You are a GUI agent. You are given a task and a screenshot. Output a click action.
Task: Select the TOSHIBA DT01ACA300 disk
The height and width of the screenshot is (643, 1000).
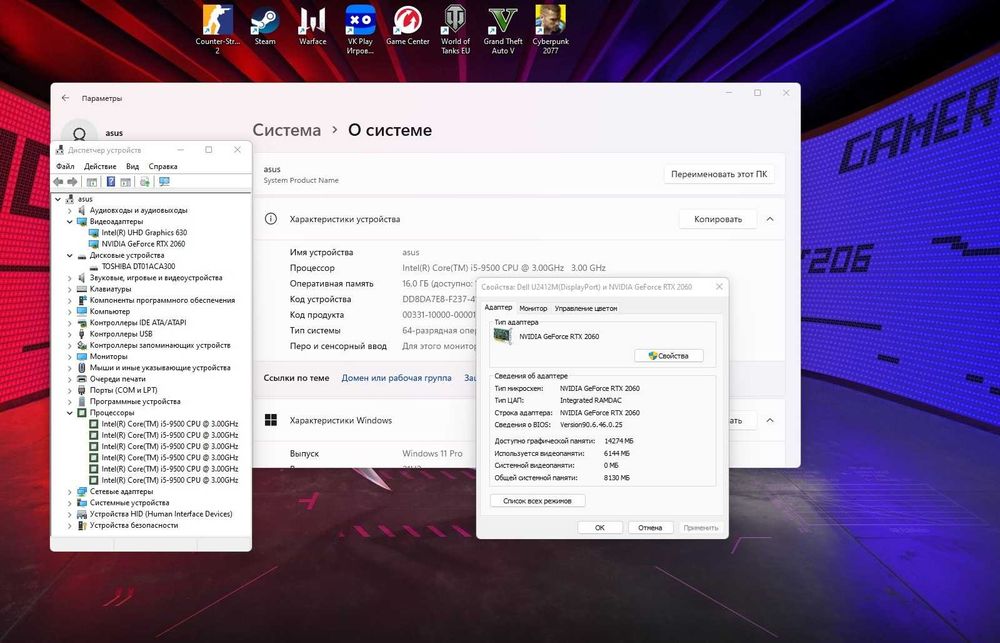(x=138, y=267)
